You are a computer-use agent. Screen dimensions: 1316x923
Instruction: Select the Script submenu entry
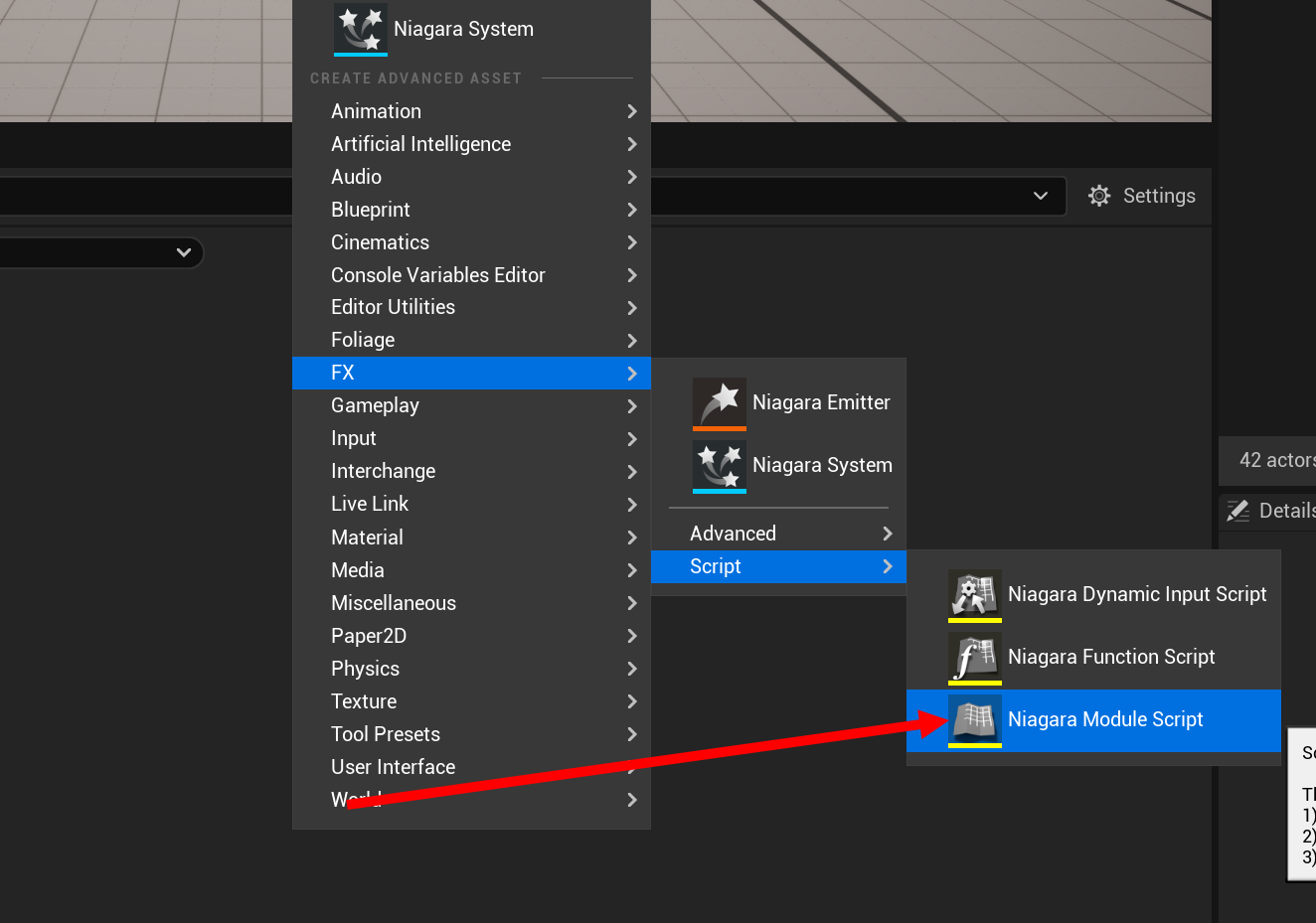tap(778, 566)
